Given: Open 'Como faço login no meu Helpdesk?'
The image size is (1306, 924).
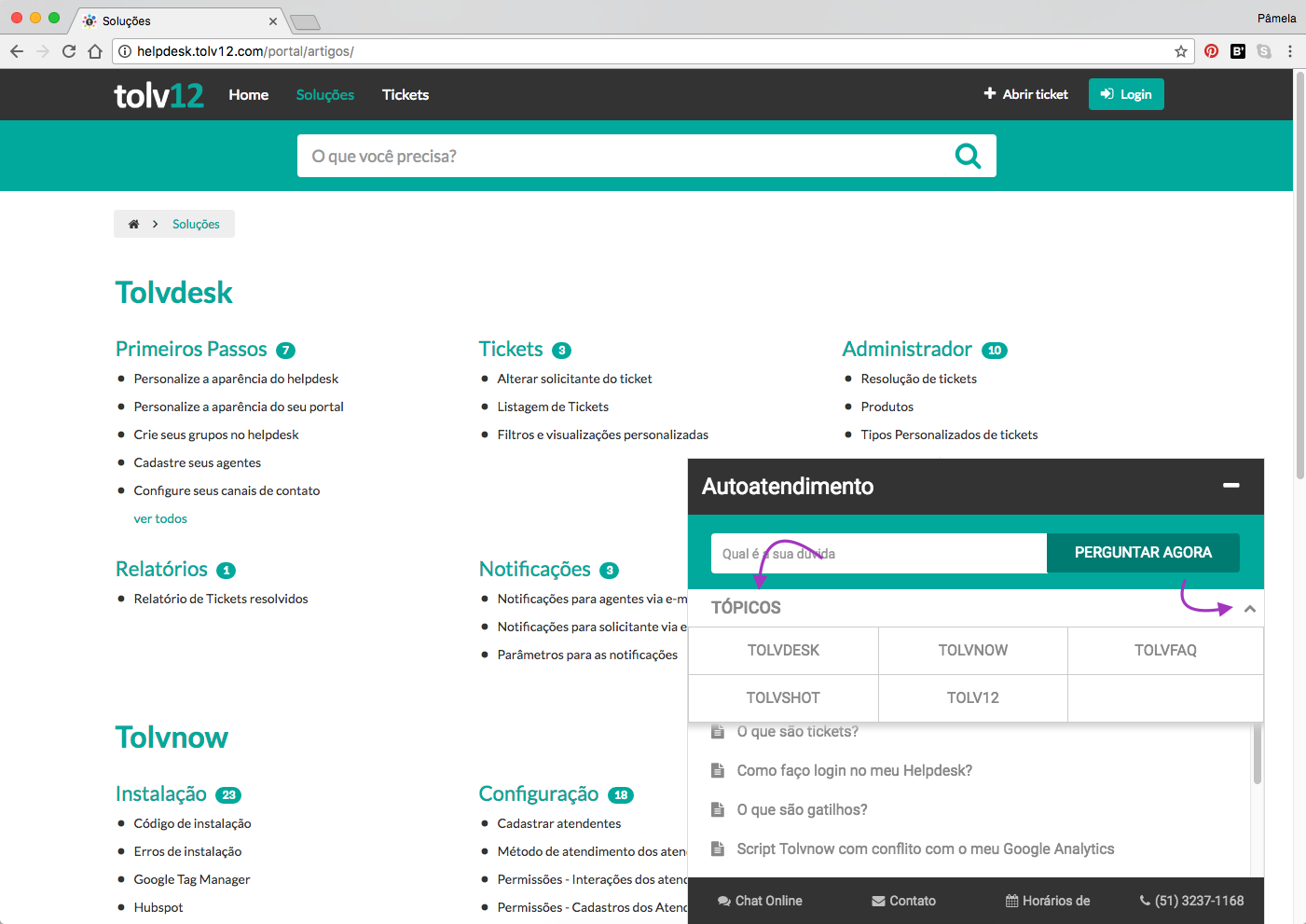Looking at the screenshot, I should (855, 770).
